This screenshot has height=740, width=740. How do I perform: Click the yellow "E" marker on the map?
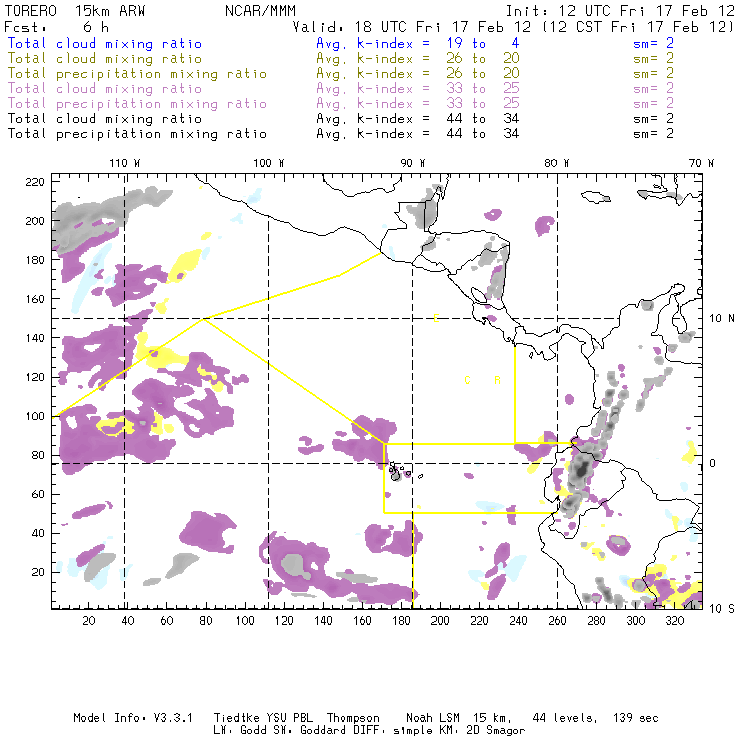(x=437, y=319)
